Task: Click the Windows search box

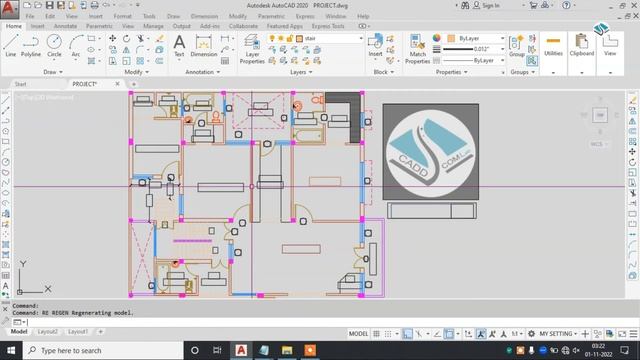Action: coord(103,351)
